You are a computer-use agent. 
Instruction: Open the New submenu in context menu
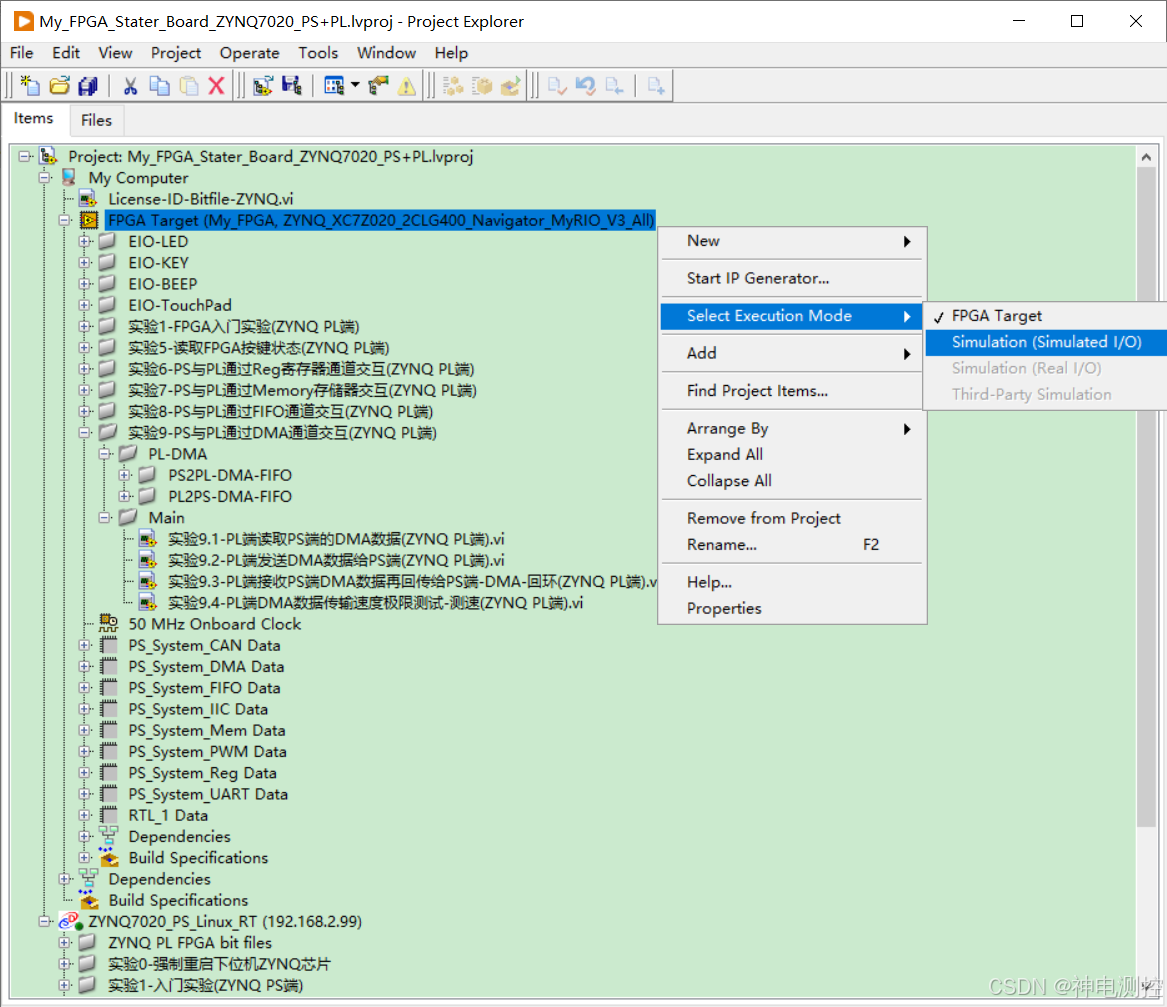[x=792, y=240]
